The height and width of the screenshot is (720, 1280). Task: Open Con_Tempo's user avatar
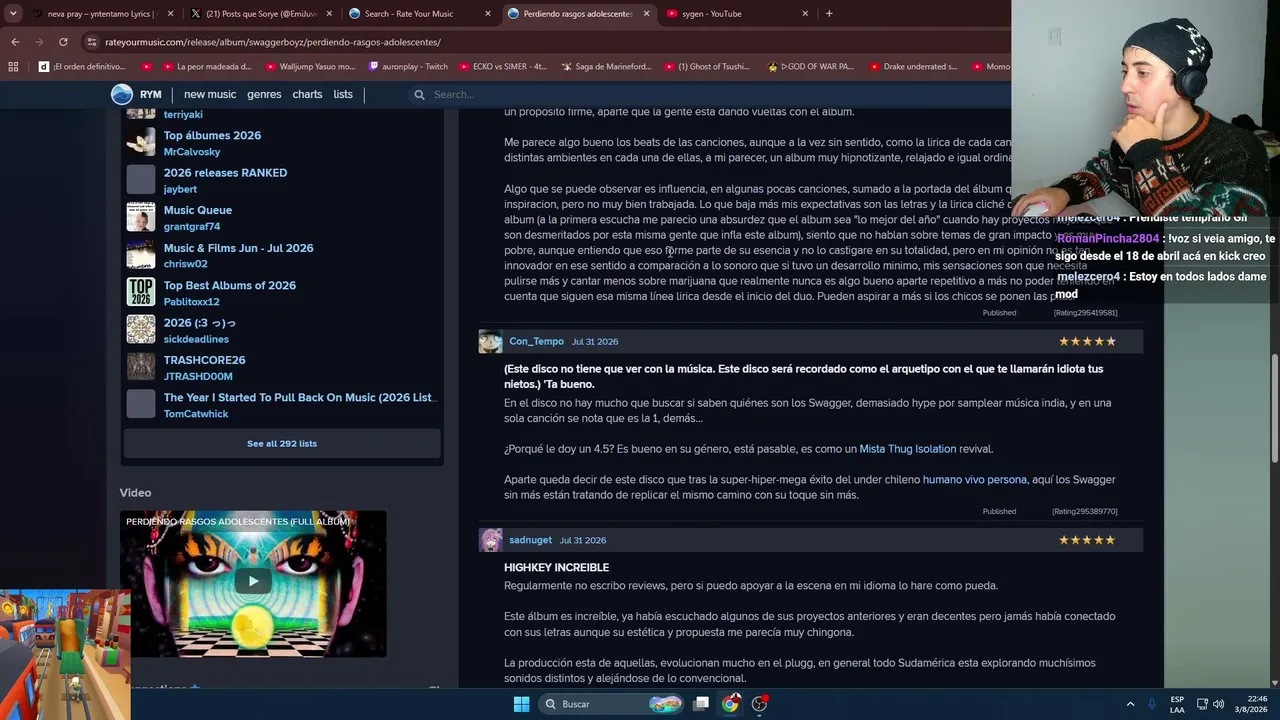(x=490, y=342)
